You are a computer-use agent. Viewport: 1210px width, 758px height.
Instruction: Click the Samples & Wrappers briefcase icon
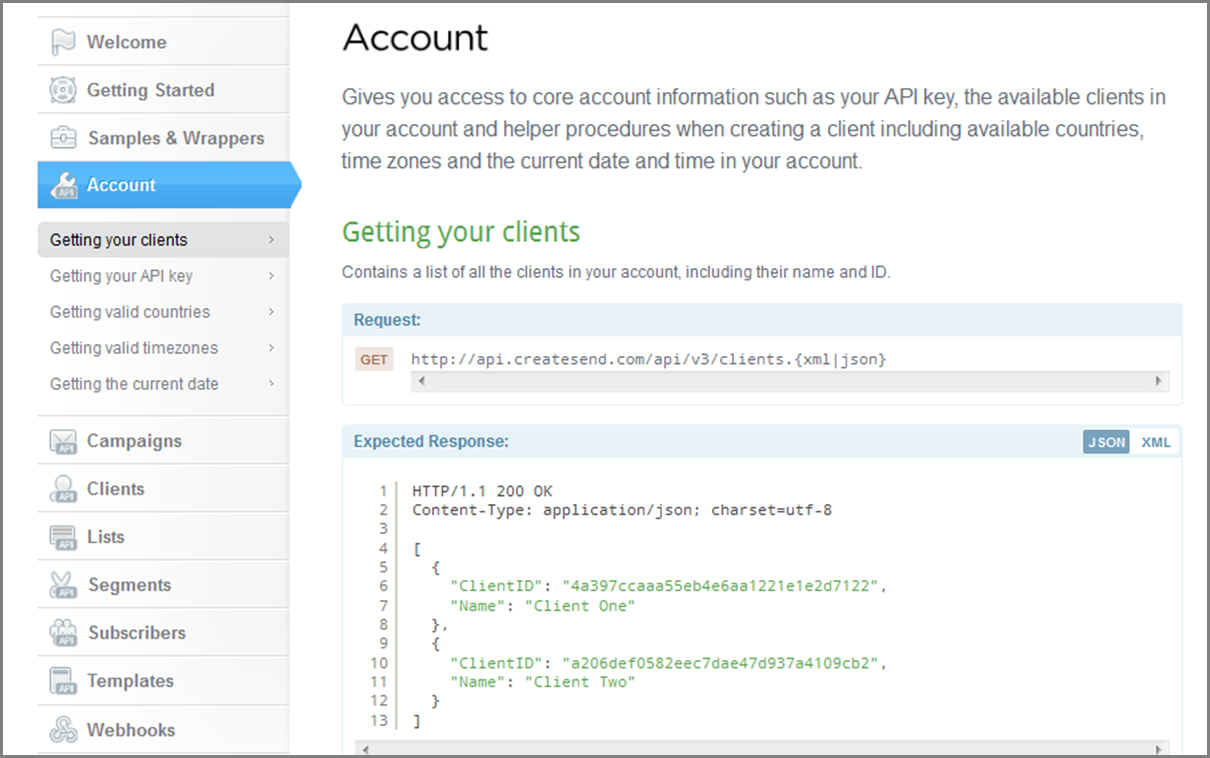tap(63, 138)
